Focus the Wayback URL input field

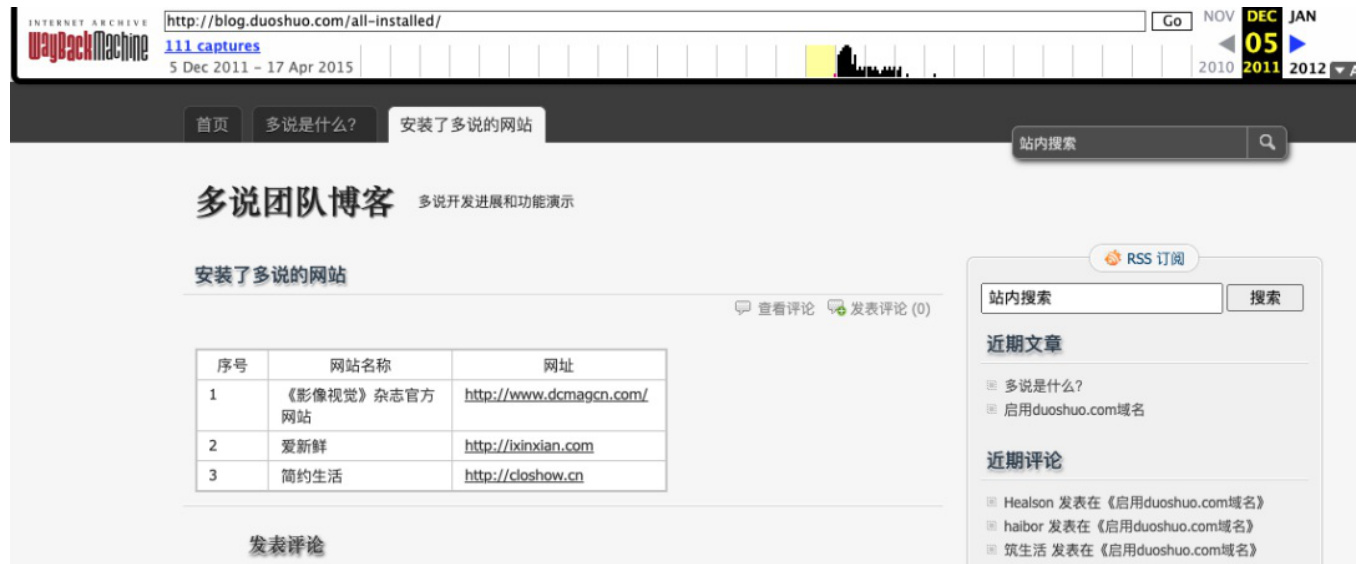click(x=654, y=21)
